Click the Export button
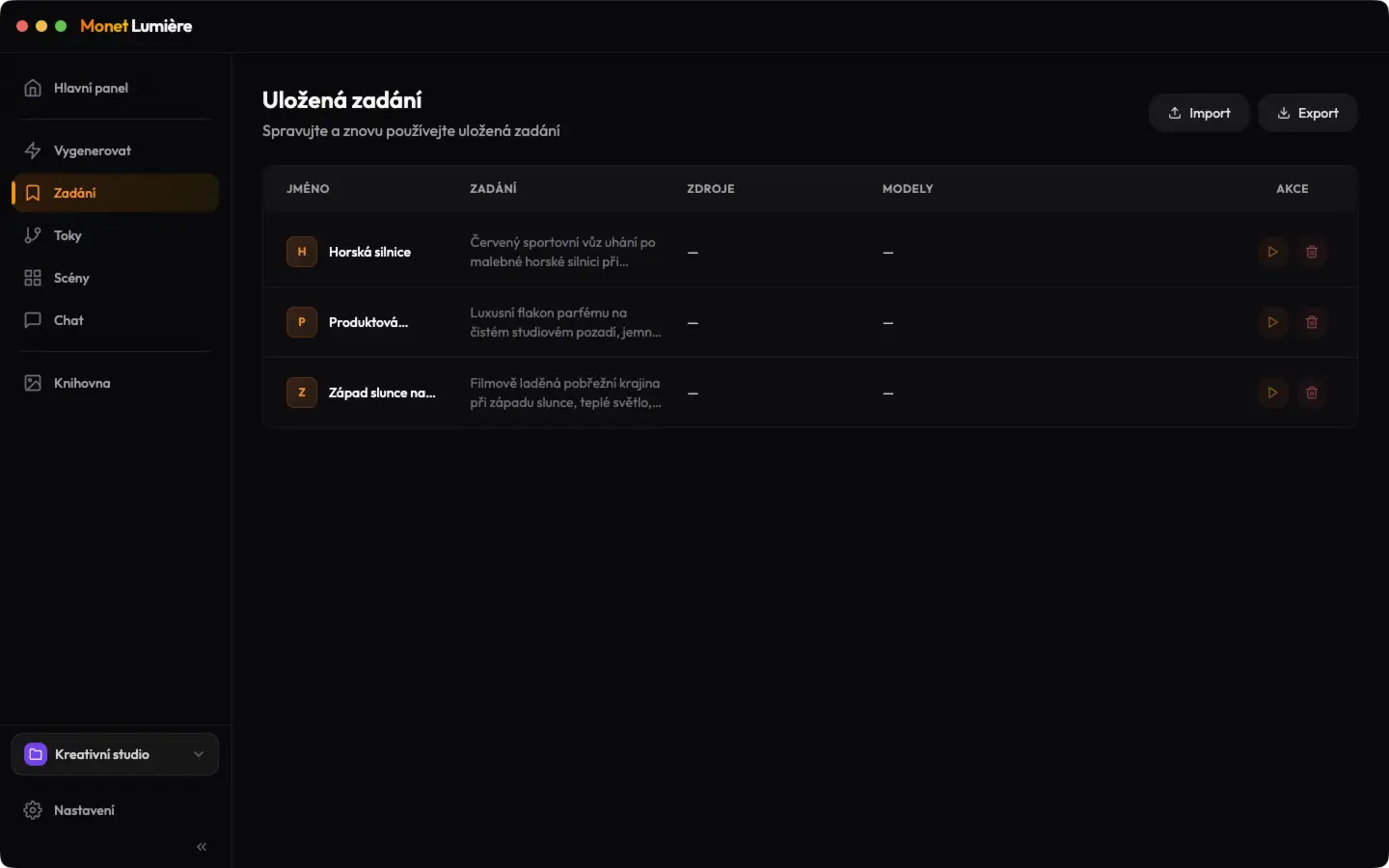The height and width of the screenshot is (868, 1389). (1308, 113)
